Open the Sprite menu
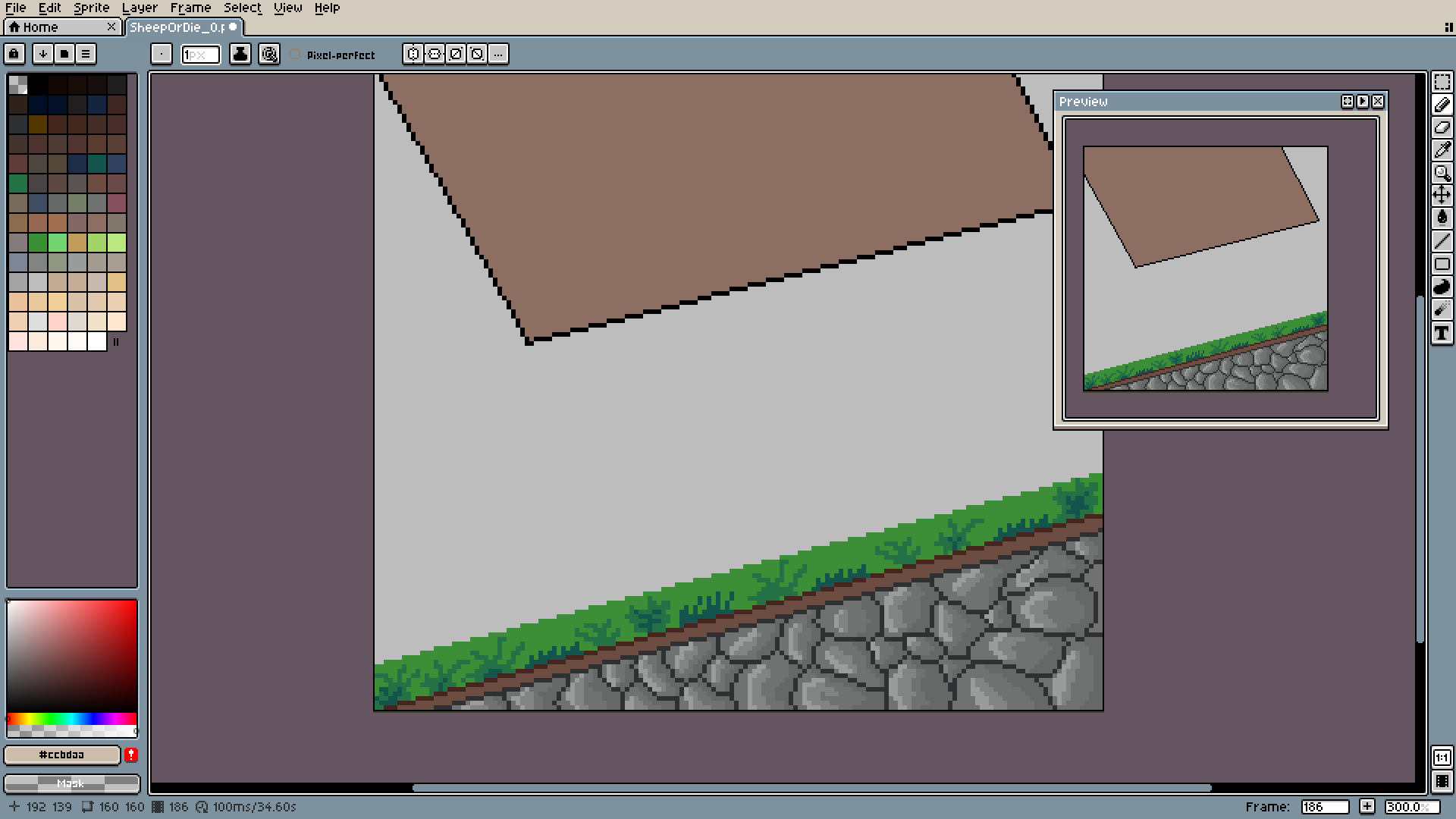 tap(91, 8)
